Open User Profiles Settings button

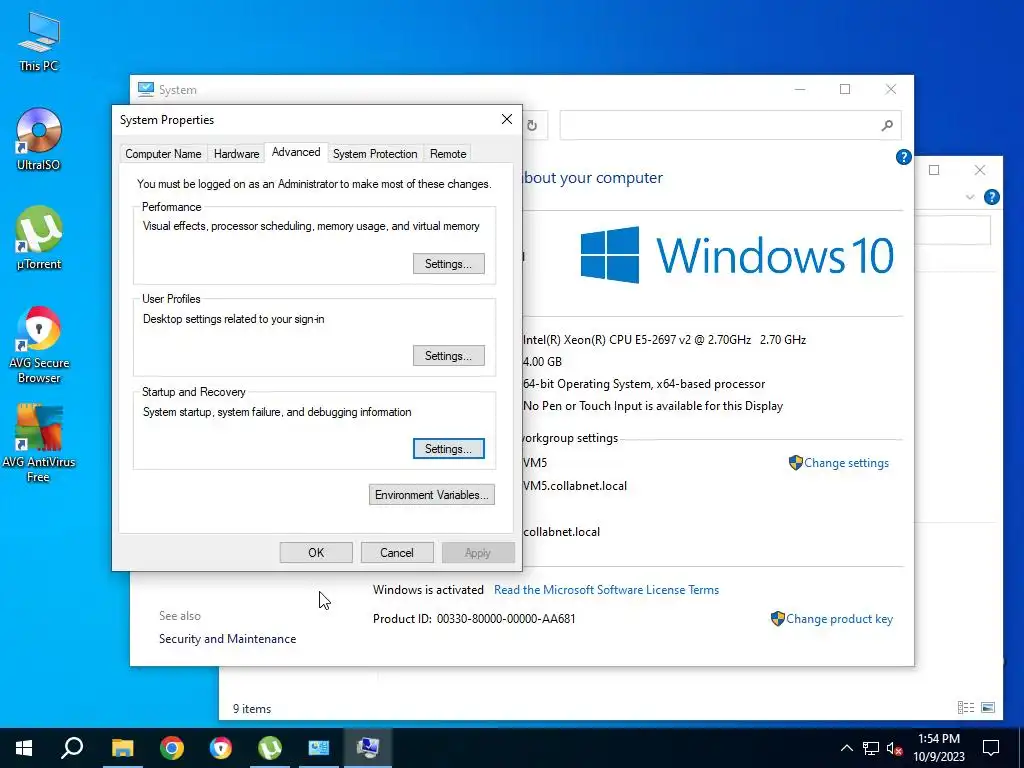[x=449, y=356]
